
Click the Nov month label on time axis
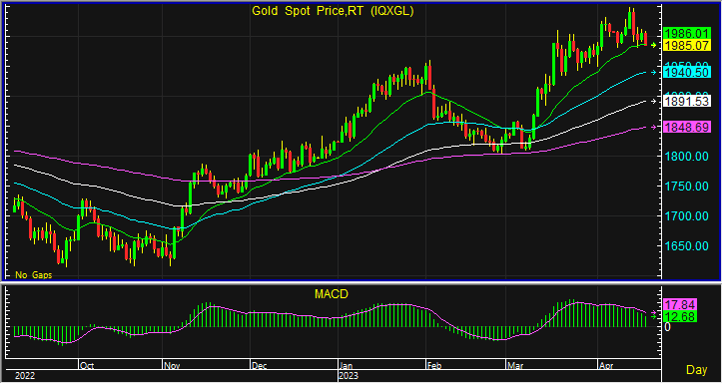tap(172, 366)
